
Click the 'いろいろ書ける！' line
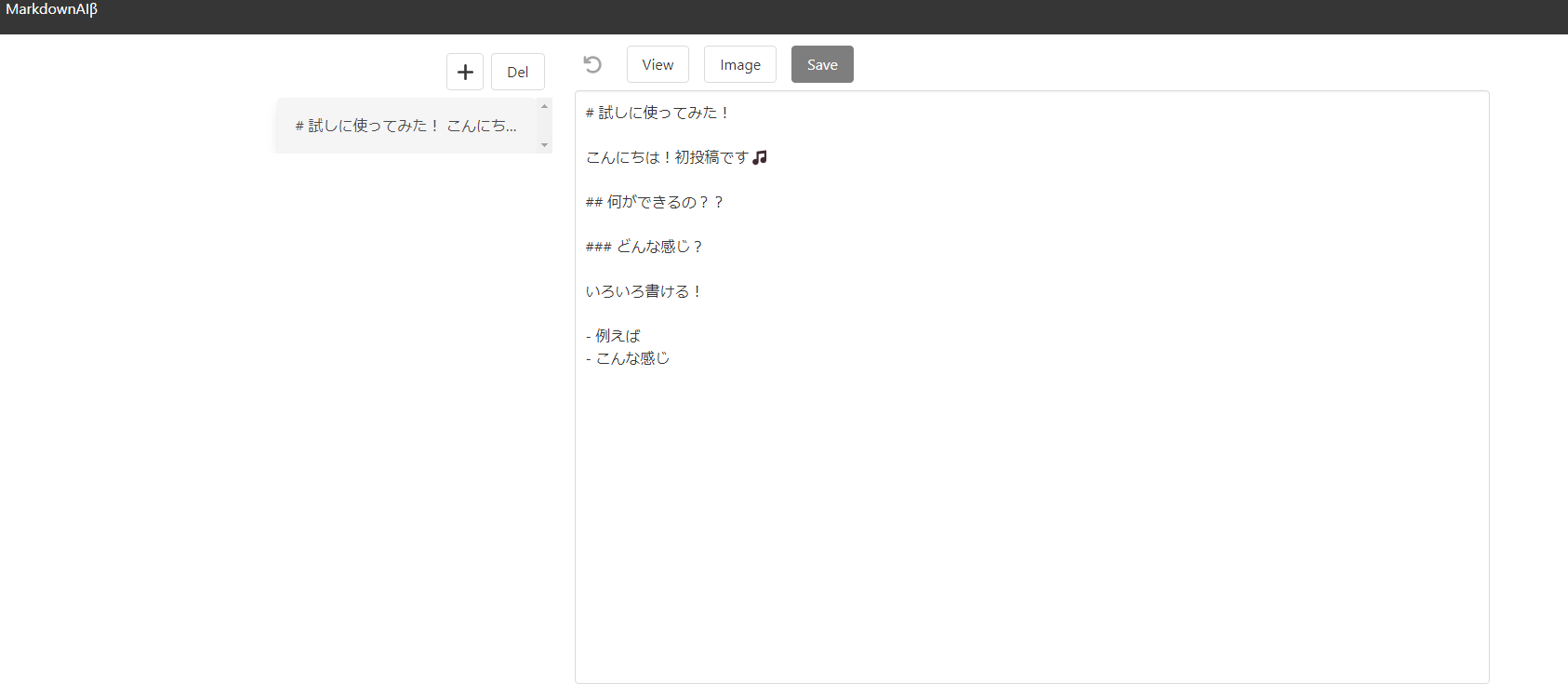(x=644, y=291)
